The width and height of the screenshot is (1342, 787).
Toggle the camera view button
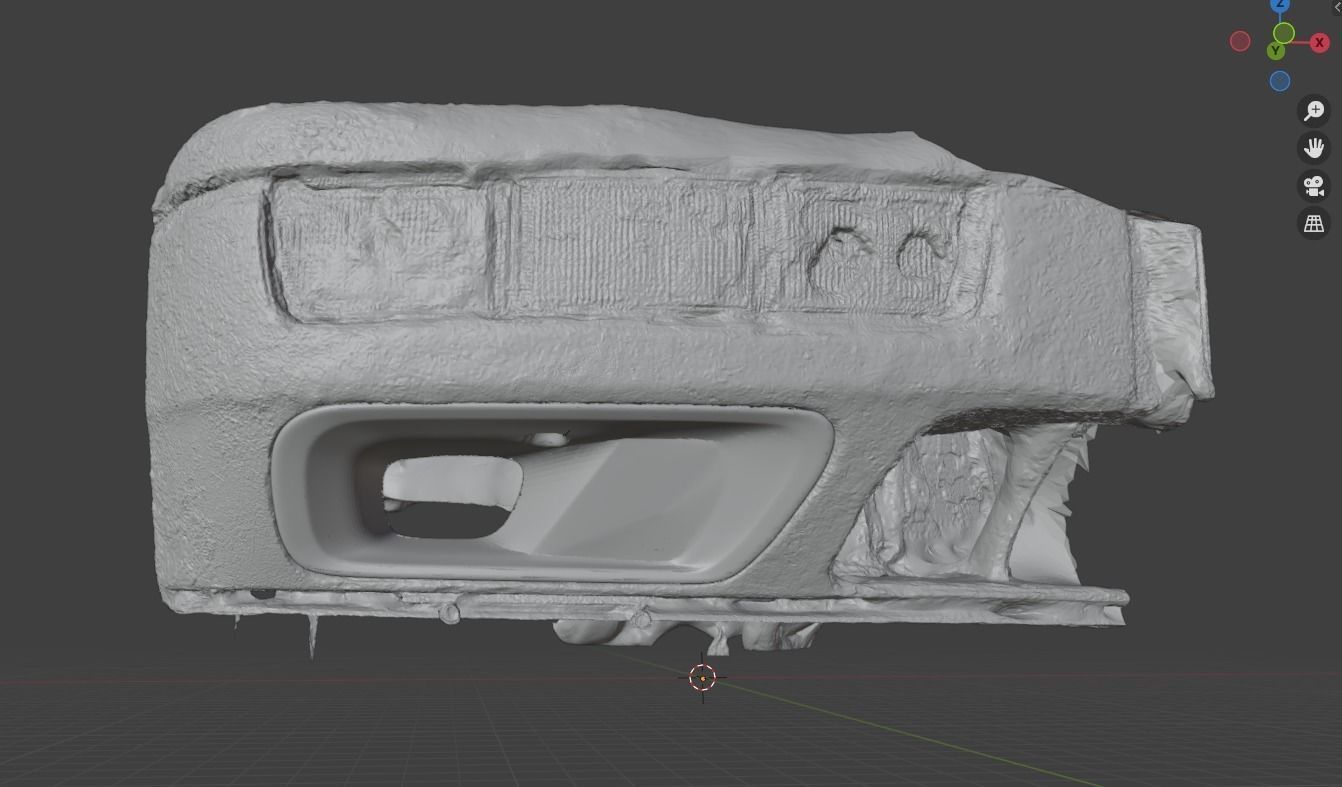coord(1314,186)
